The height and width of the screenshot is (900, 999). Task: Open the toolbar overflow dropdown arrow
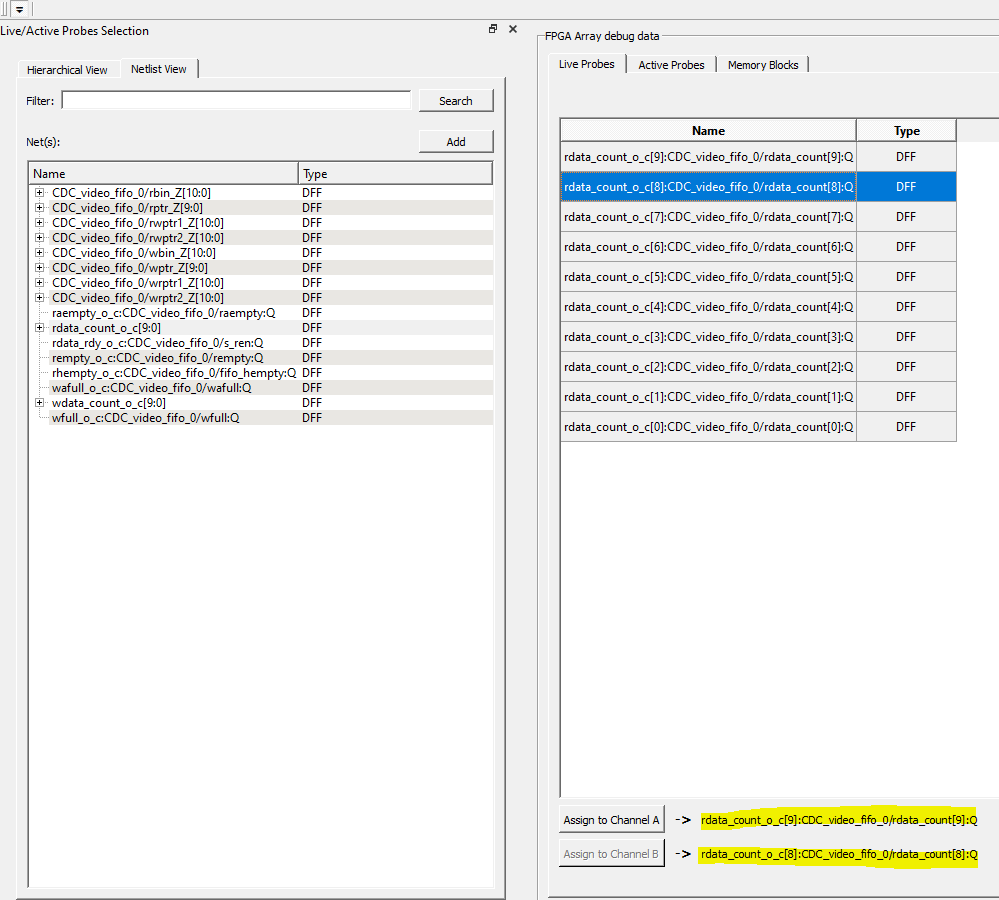coord(18,9)
